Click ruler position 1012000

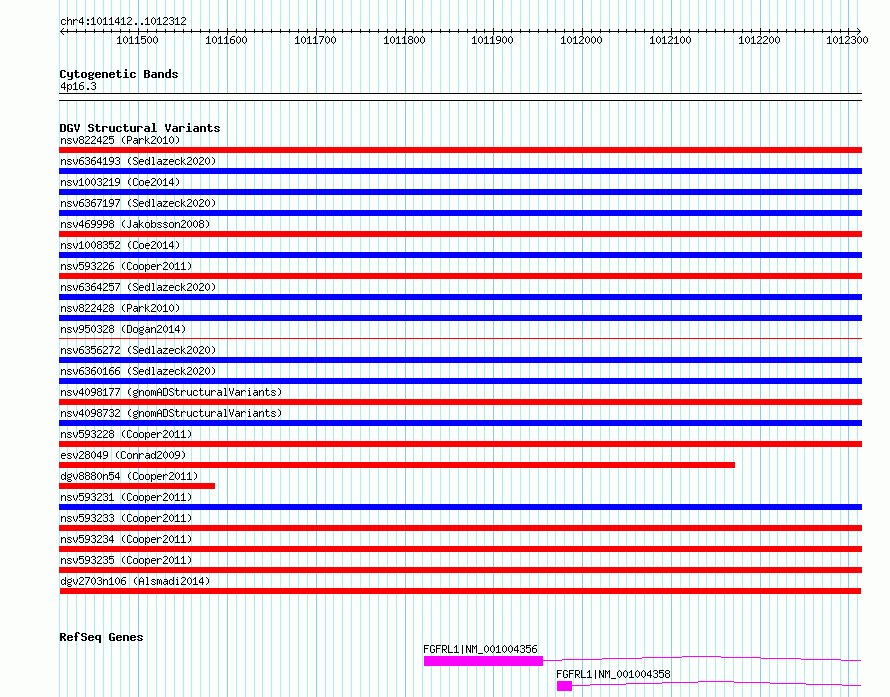pyautogui.click(x=581, y=40)
